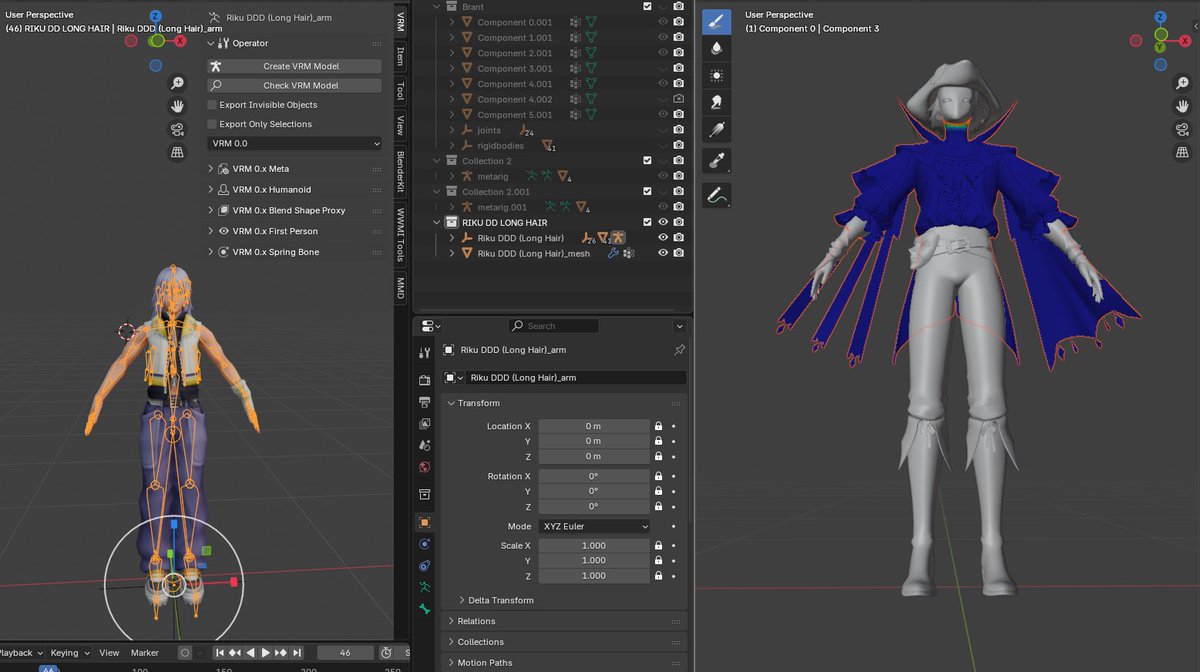The width and height of the screenshot is (1200, 672).
Task: Open the Bone properties tab icon
Action: click(424, 609)
